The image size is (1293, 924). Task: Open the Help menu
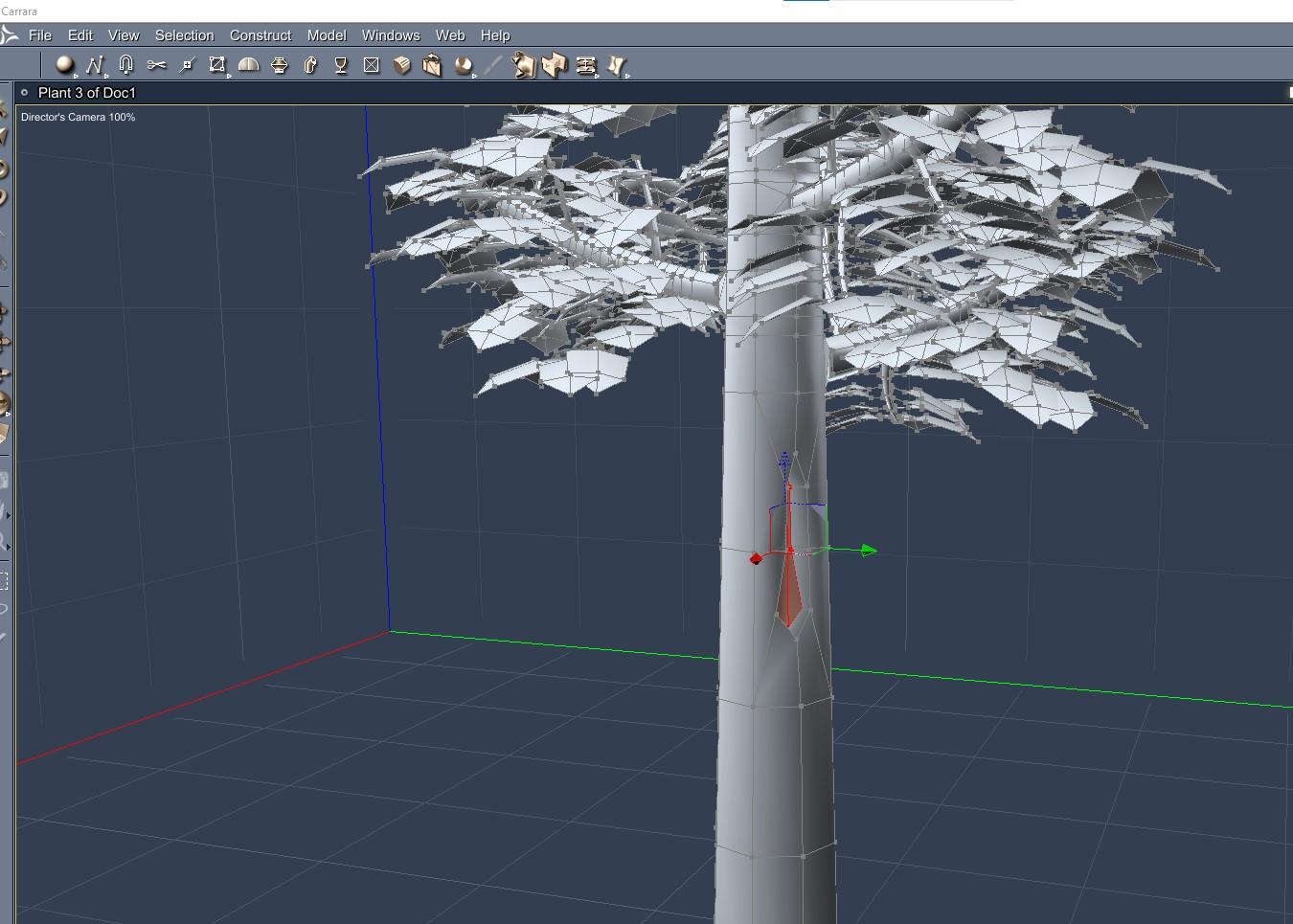[495, 35]
